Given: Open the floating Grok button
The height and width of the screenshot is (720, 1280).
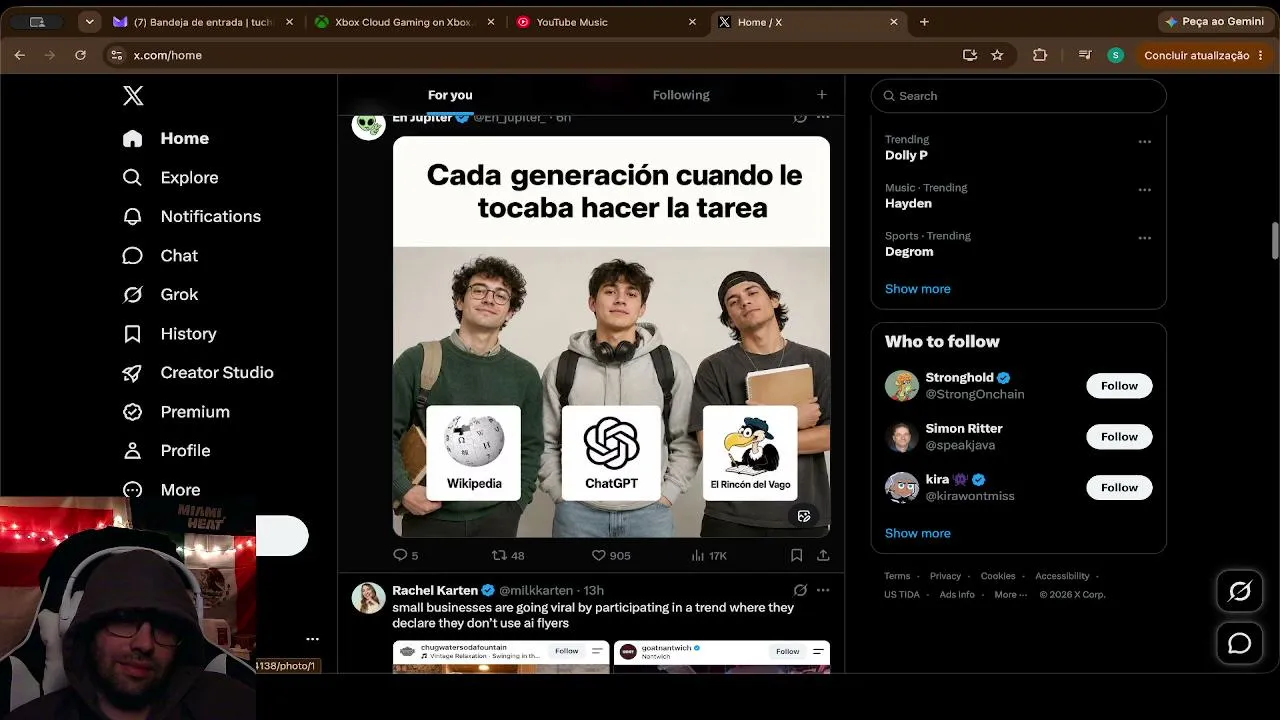Looking at the screenshot, I should 1240,592.
